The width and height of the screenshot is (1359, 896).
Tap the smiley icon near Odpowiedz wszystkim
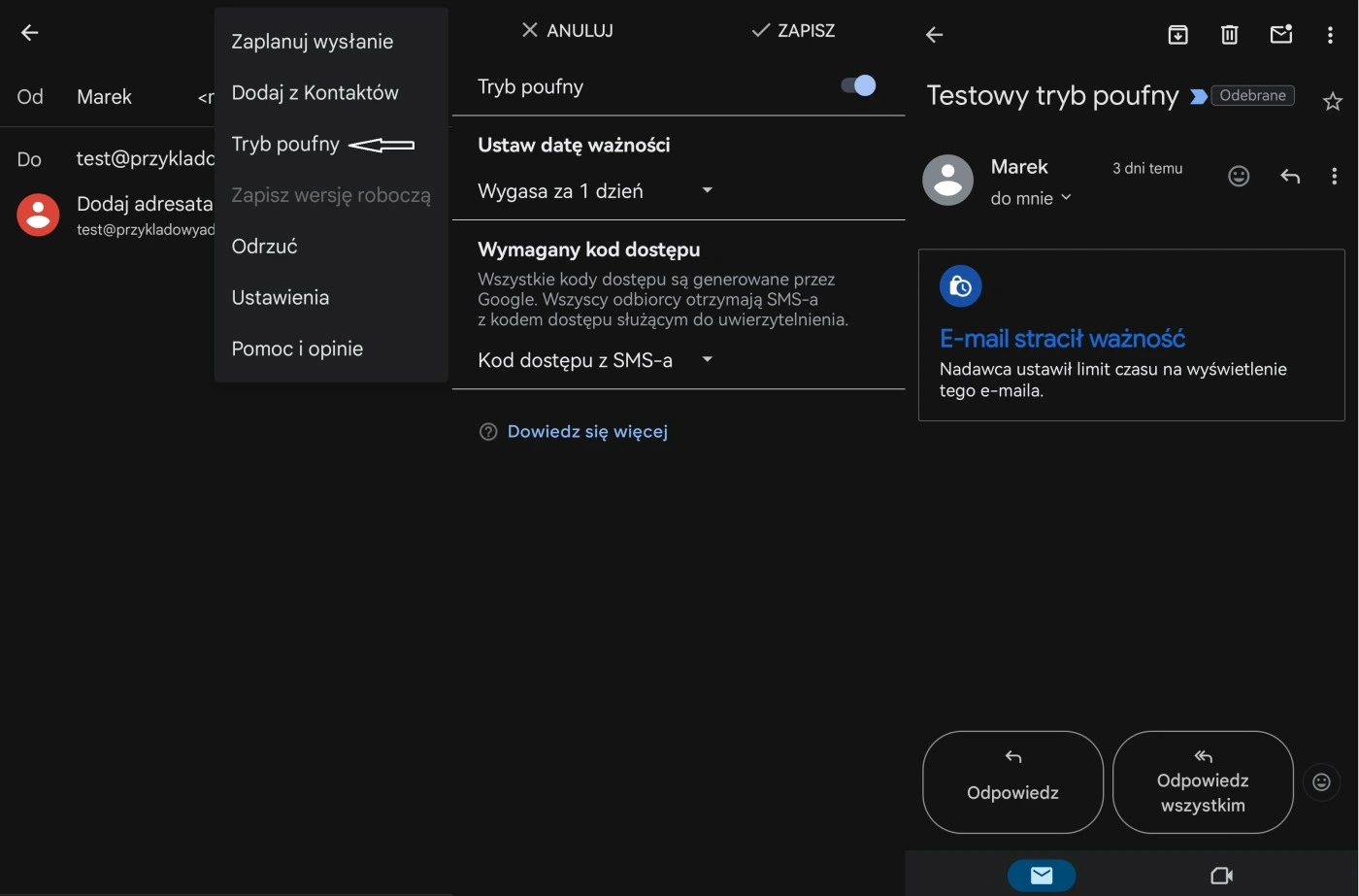(x=1322, y=781)
